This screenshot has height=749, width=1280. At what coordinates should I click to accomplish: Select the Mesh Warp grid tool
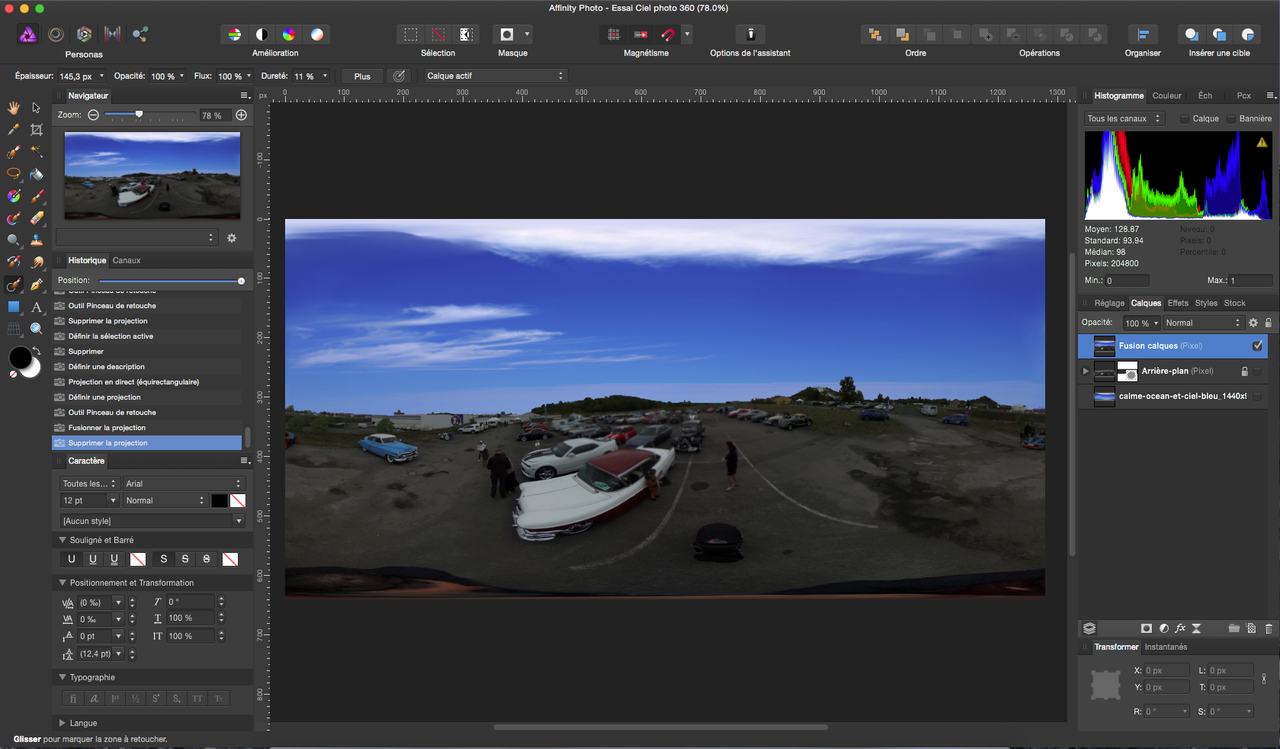(x=14, y=329)
